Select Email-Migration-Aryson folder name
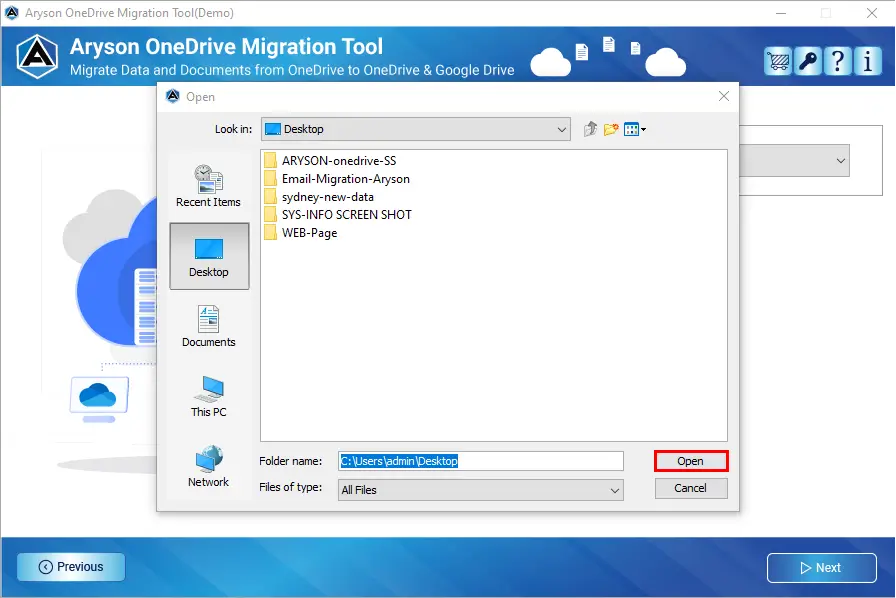Image resolution: width=896 pixels, height=598 pixels. pyautogui.click(x=346, y=179)
